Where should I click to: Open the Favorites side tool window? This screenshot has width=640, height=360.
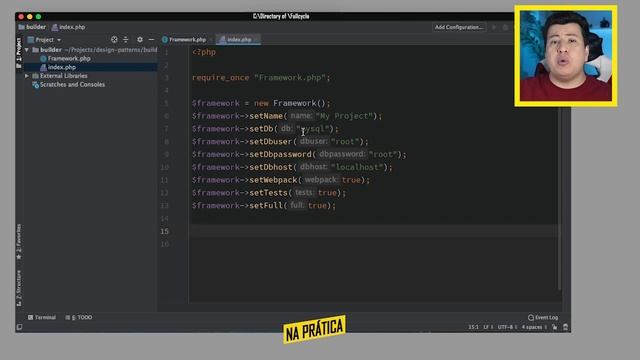point(19,242)
